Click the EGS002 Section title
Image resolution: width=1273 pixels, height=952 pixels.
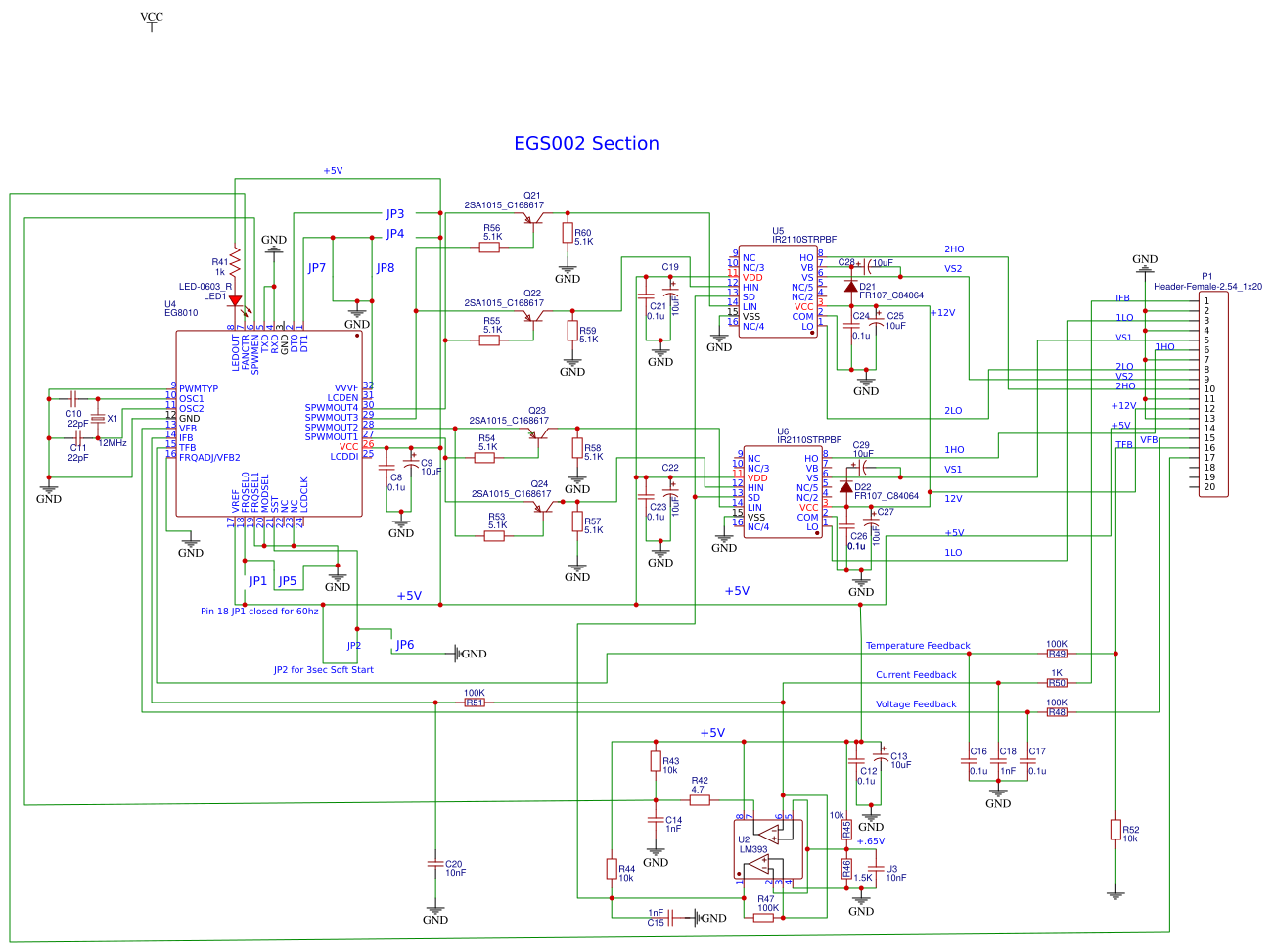pos(586,143)
